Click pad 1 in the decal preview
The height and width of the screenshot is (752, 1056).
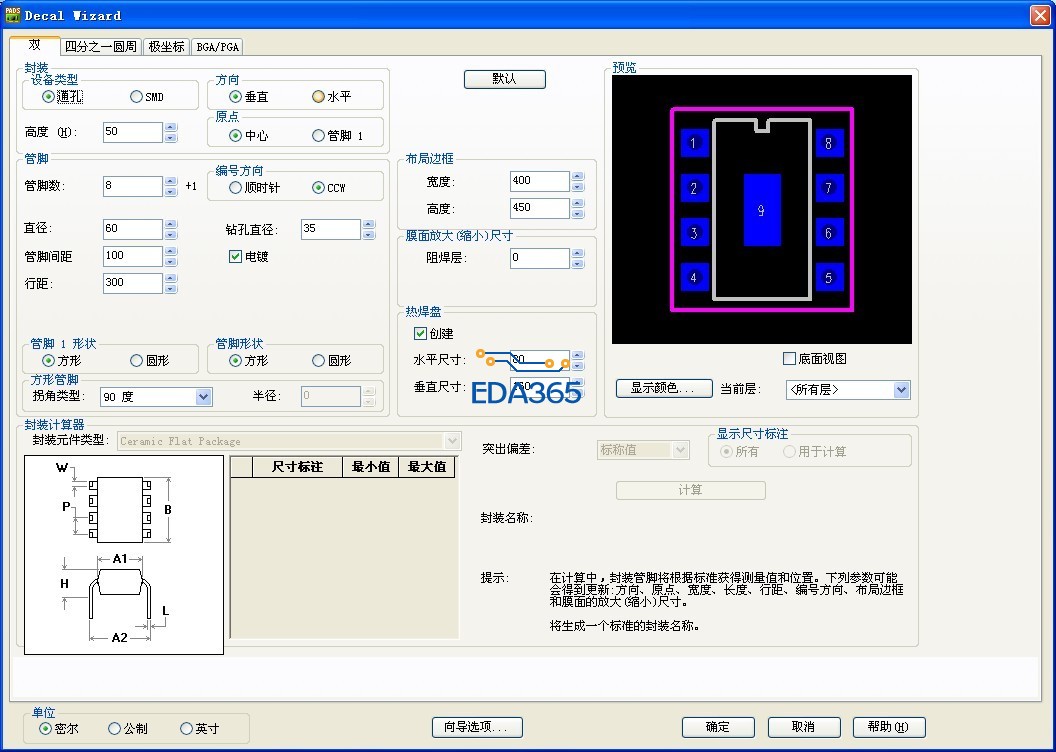pos(693,143)
